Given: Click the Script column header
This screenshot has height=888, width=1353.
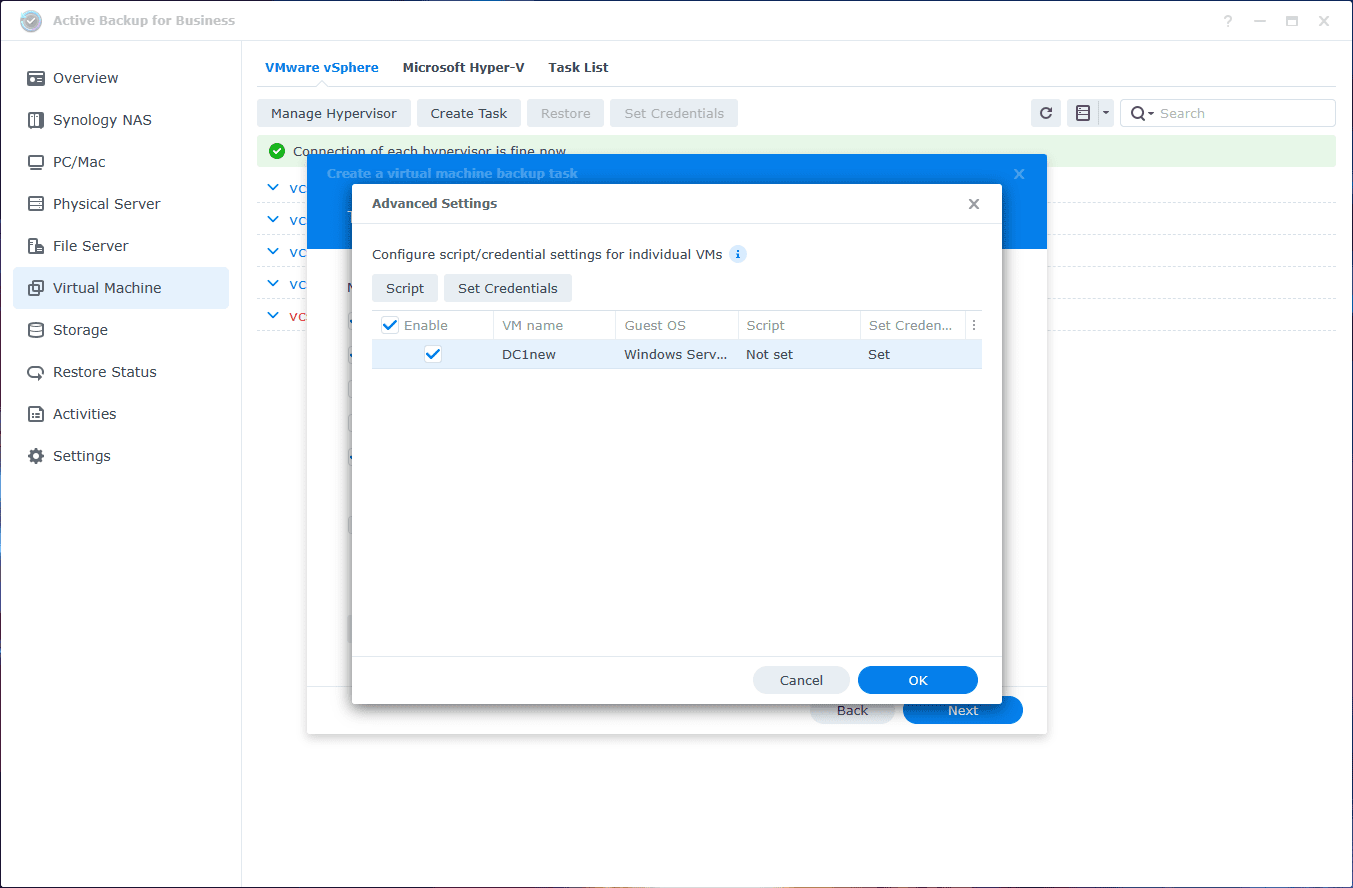Looking at the screenshot, I should pyautogui.click(x=798, y=325).
